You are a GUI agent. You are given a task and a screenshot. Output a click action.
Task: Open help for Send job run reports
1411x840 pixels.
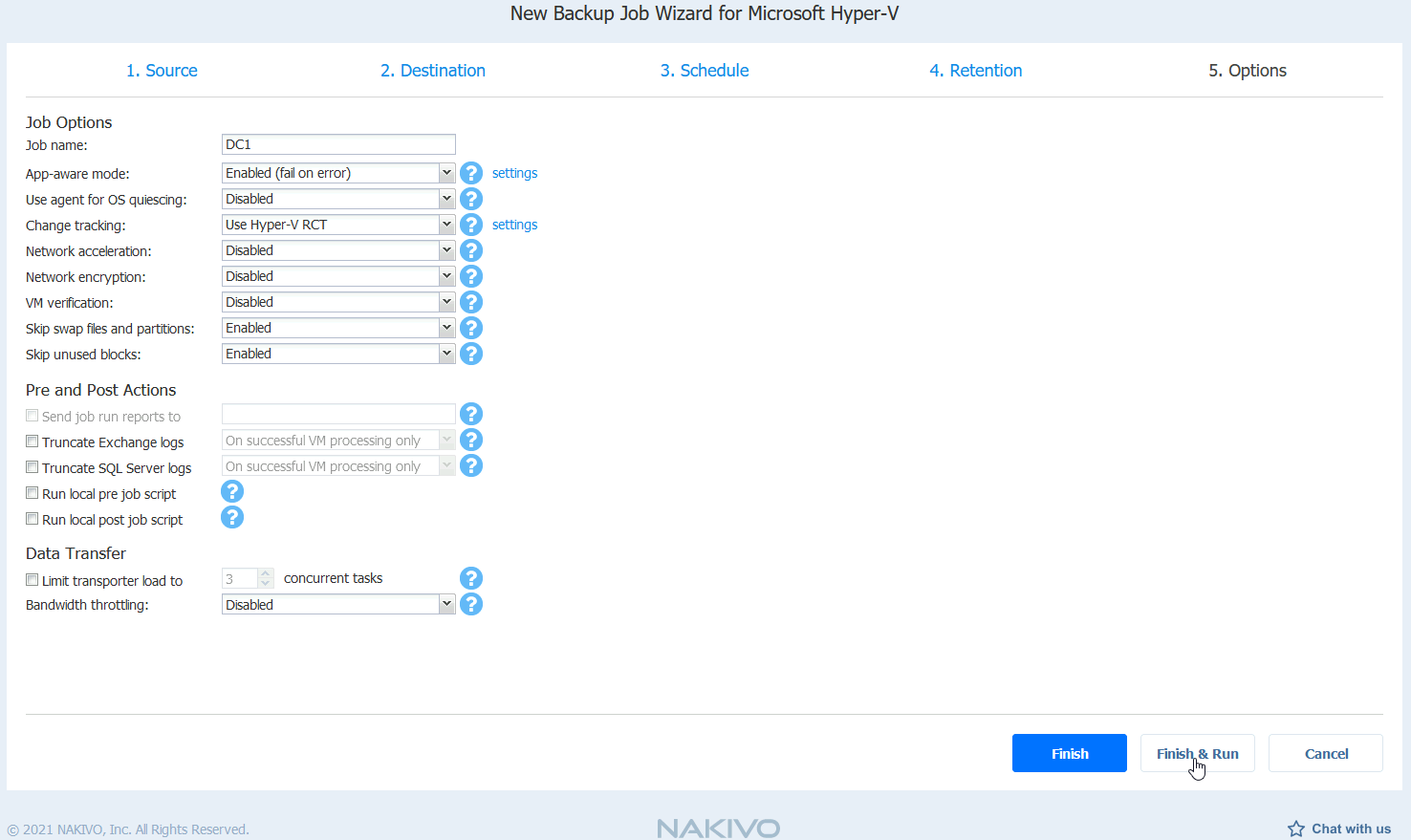click(x=471, y=414)
